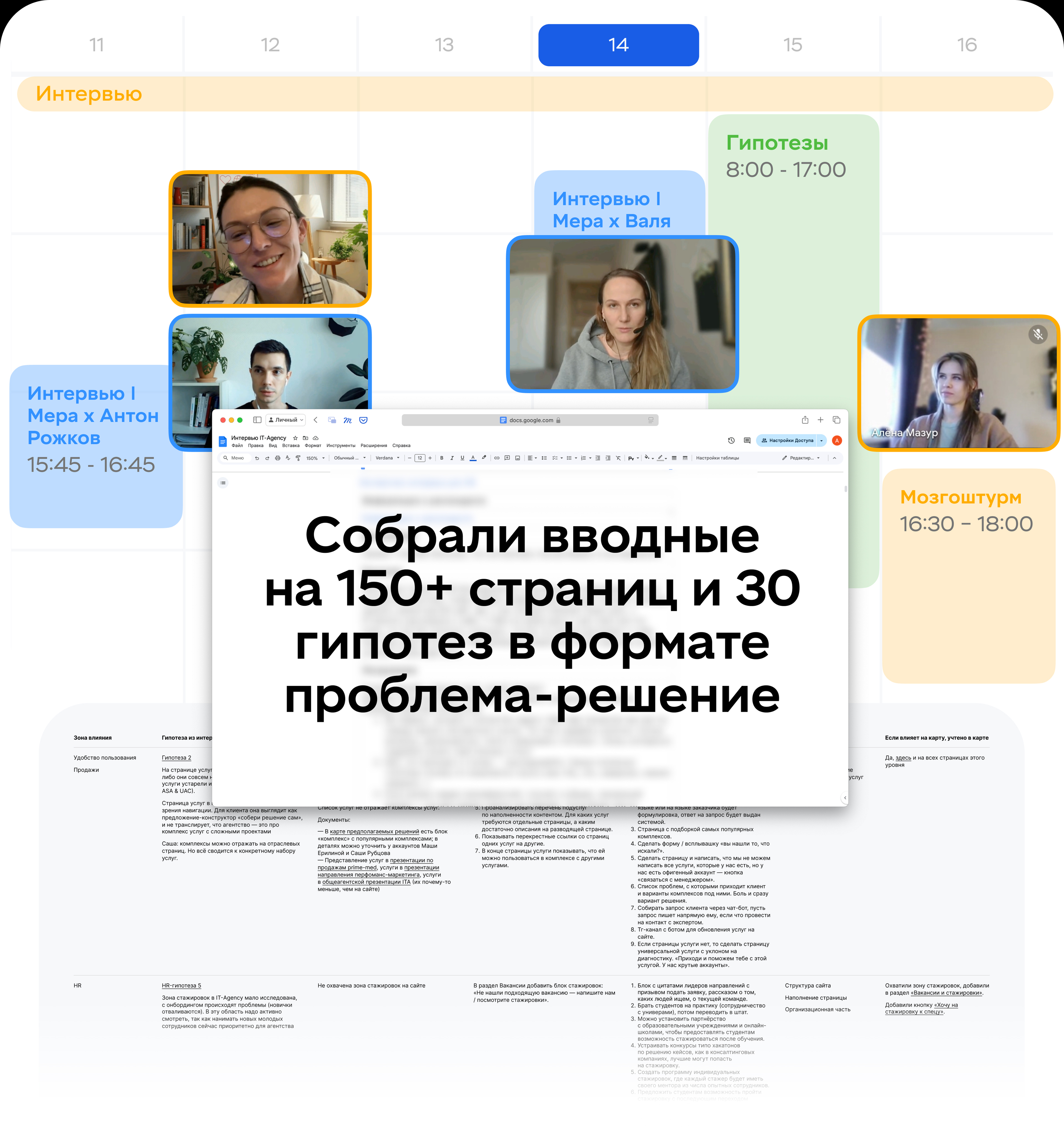Click the insert link icon
1064x1130 pixels.
tap(496, 458)
